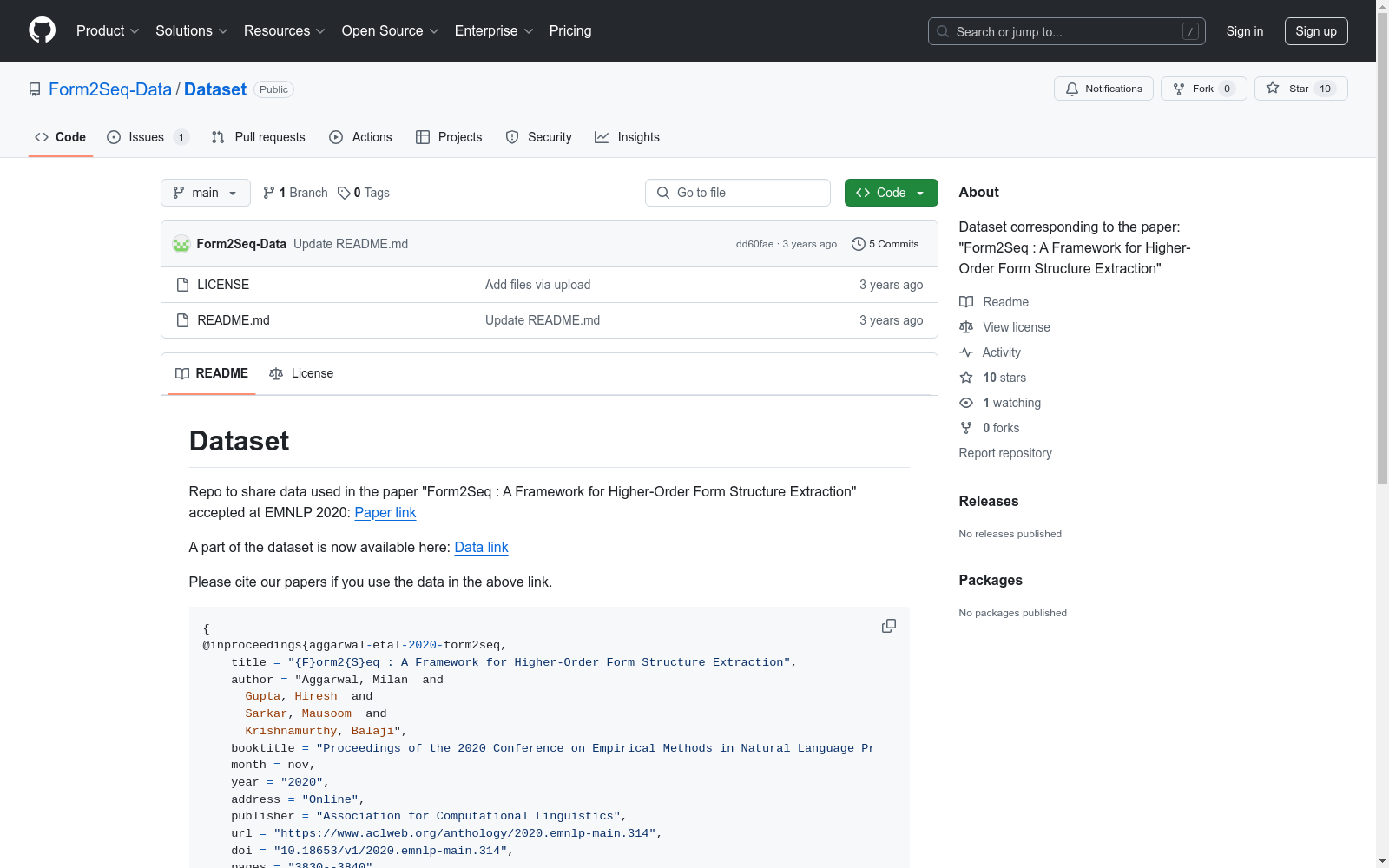Open the Data link in README
This screenshot has width=1389, height=868.
[x=481, y=547]
